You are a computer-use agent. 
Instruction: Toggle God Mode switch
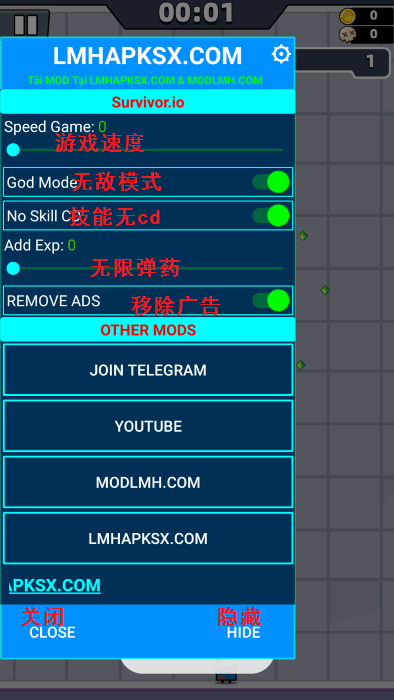tap(271, 182)
